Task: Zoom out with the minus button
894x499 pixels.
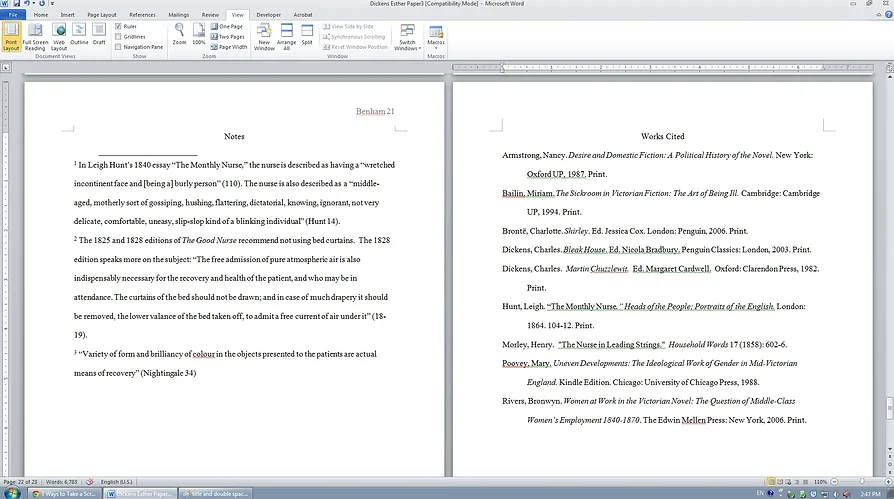Action: click(x=834, y=482)
